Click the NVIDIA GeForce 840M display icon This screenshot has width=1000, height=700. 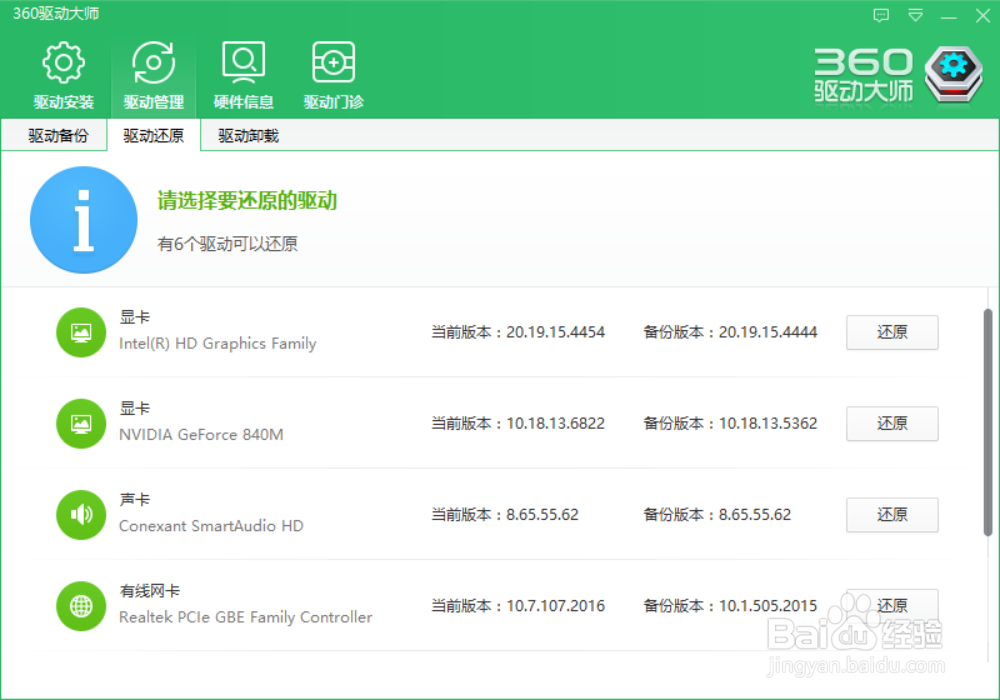[80, 423]
